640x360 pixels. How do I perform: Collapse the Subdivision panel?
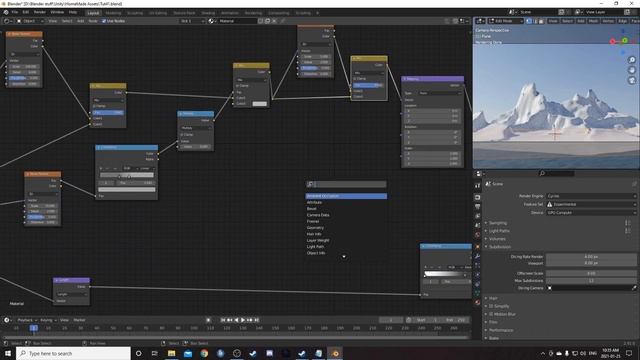point(500,247)
